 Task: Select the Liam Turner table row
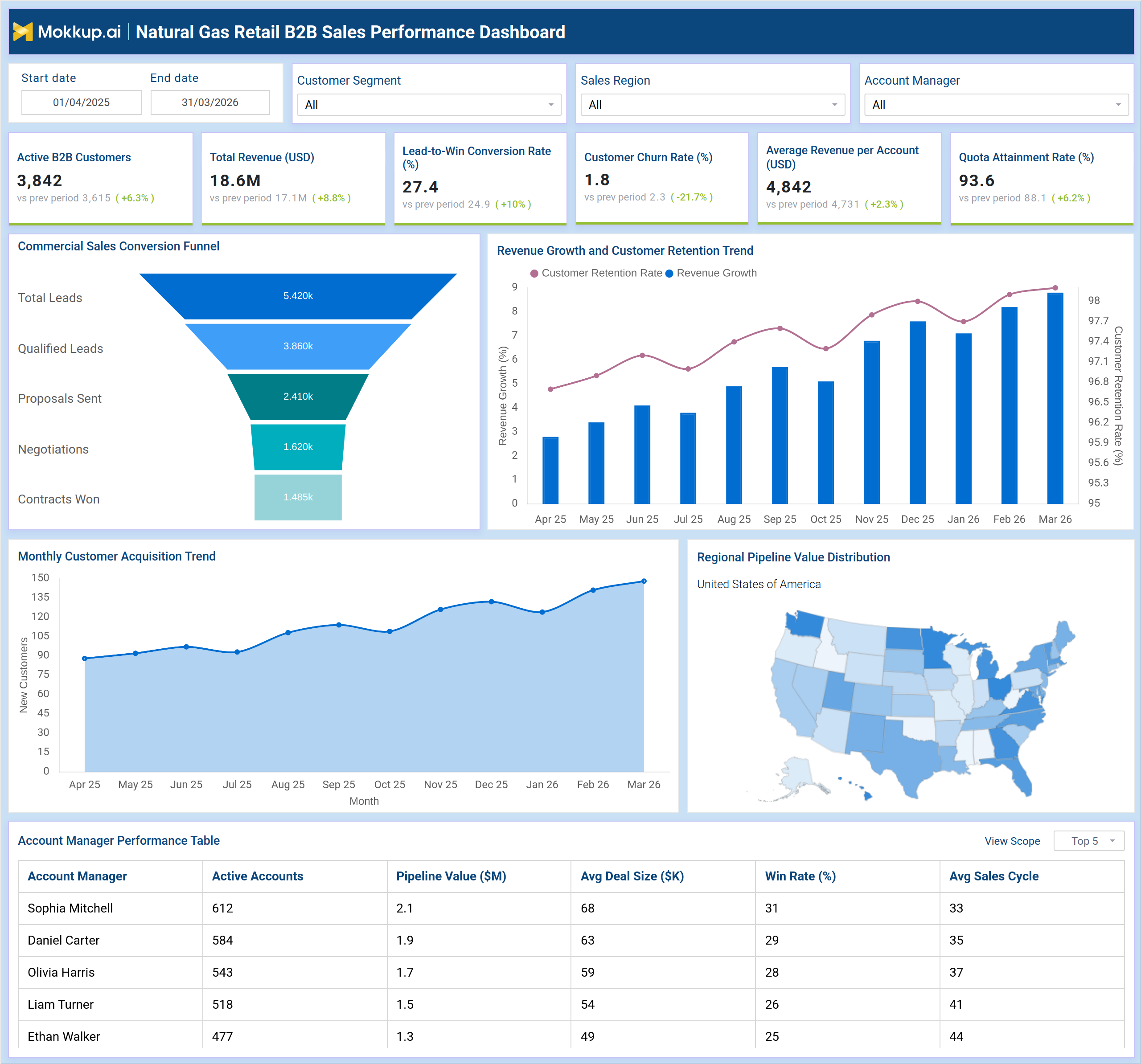click(x=571, y=1005)
